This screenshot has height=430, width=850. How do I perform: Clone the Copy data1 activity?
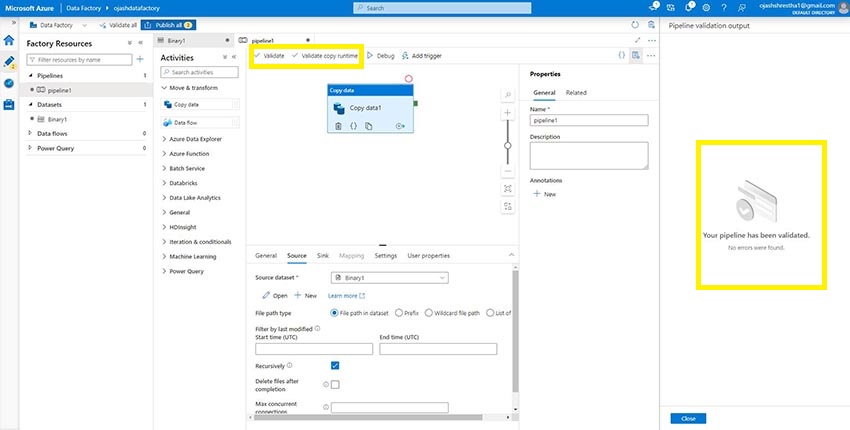pyautogui.click(x=369, y=126)
